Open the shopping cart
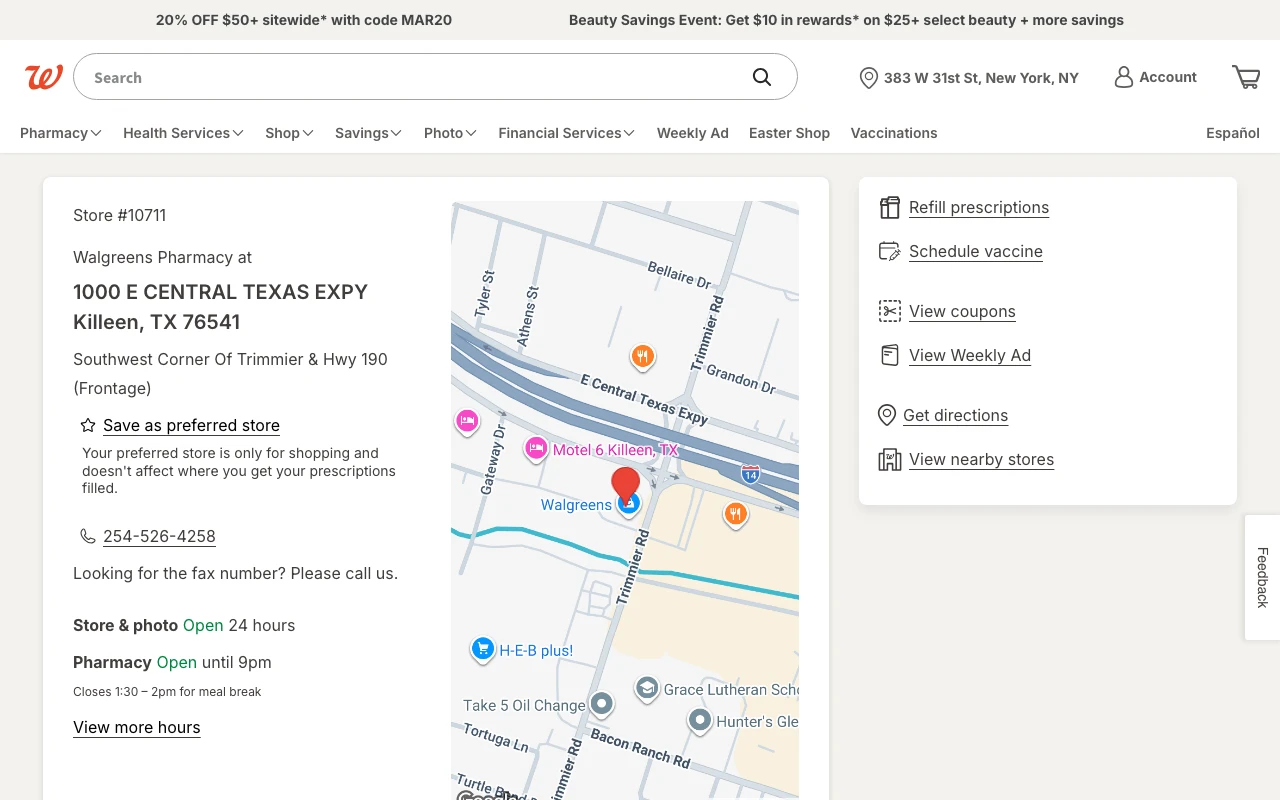This screenshot has width=1280, height=800. point(1246,77)
